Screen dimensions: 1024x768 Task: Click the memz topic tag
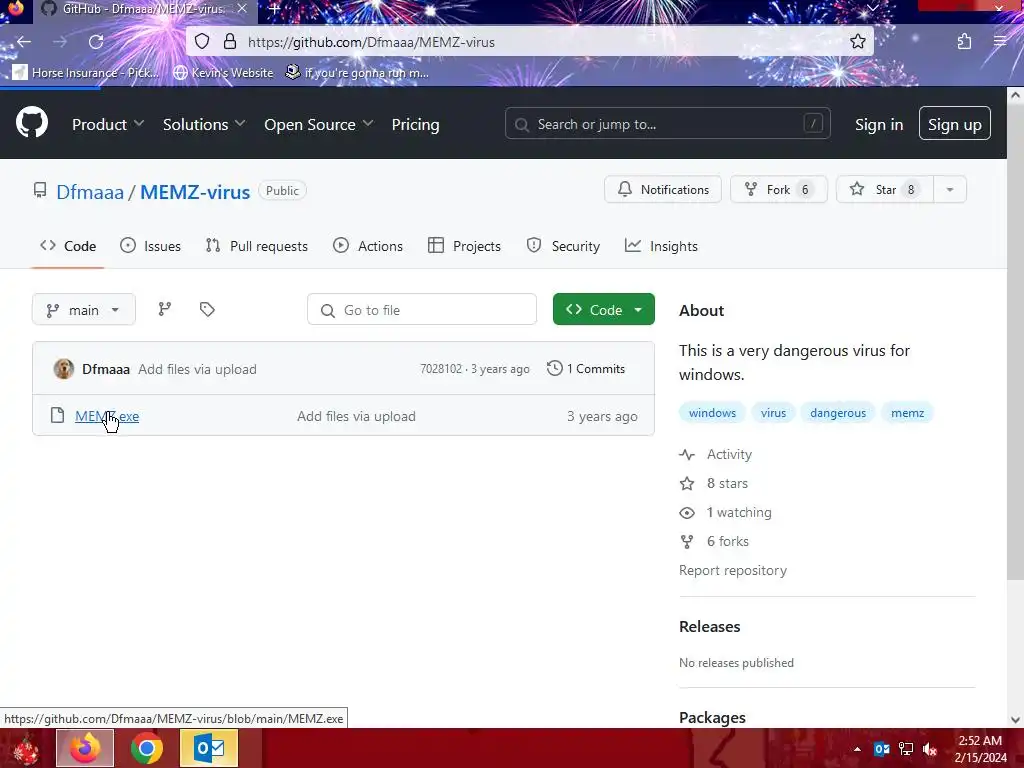click(907, 413)
